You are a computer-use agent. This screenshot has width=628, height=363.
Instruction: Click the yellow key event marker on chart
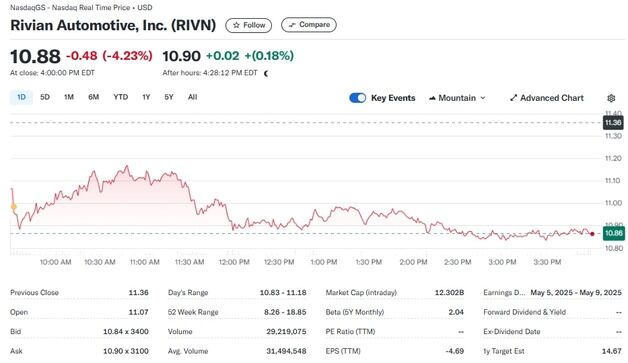pyautogui.click(x=14, y=207)
